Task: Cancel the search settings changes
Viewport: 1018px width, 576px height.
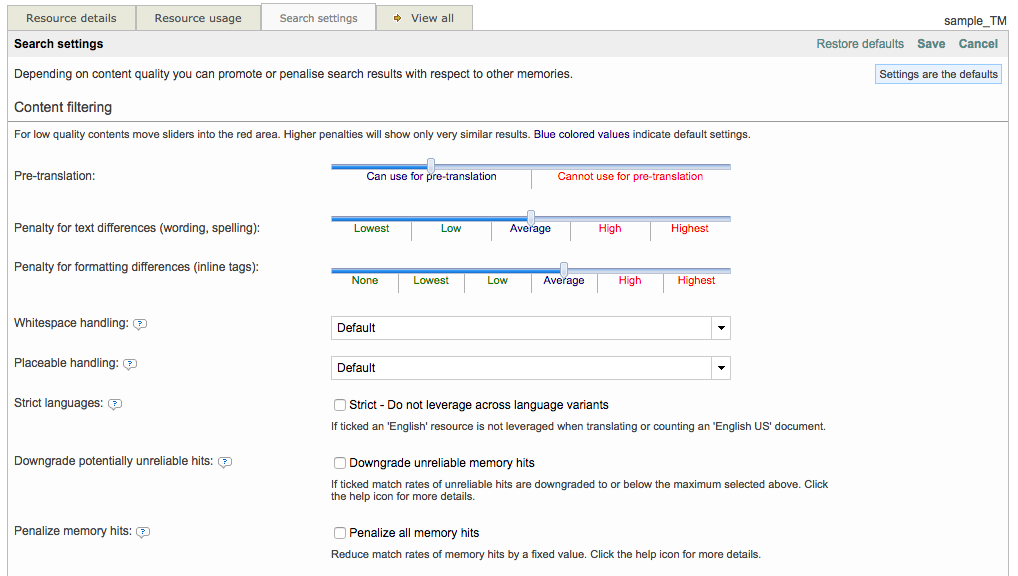Action: [978, 44]
